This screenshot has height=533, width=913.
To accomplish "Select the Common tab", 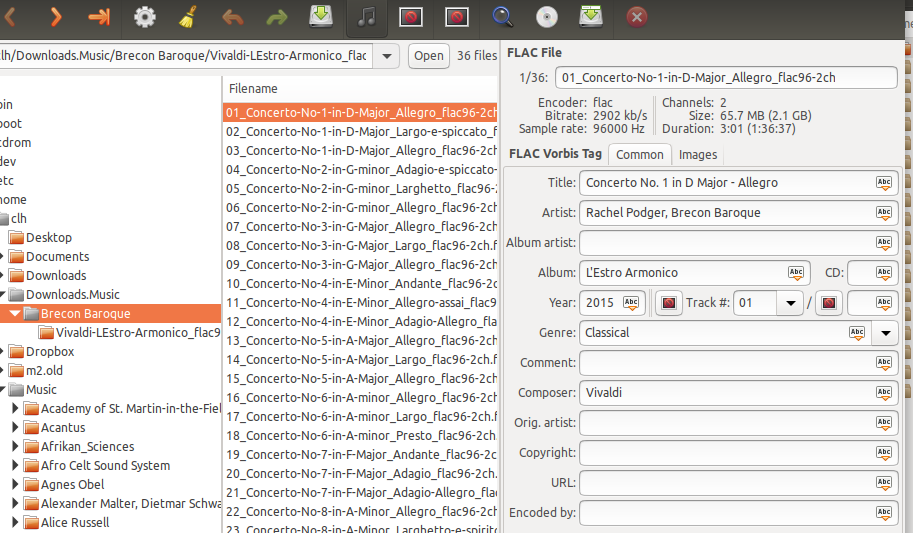I will [639, 155].
